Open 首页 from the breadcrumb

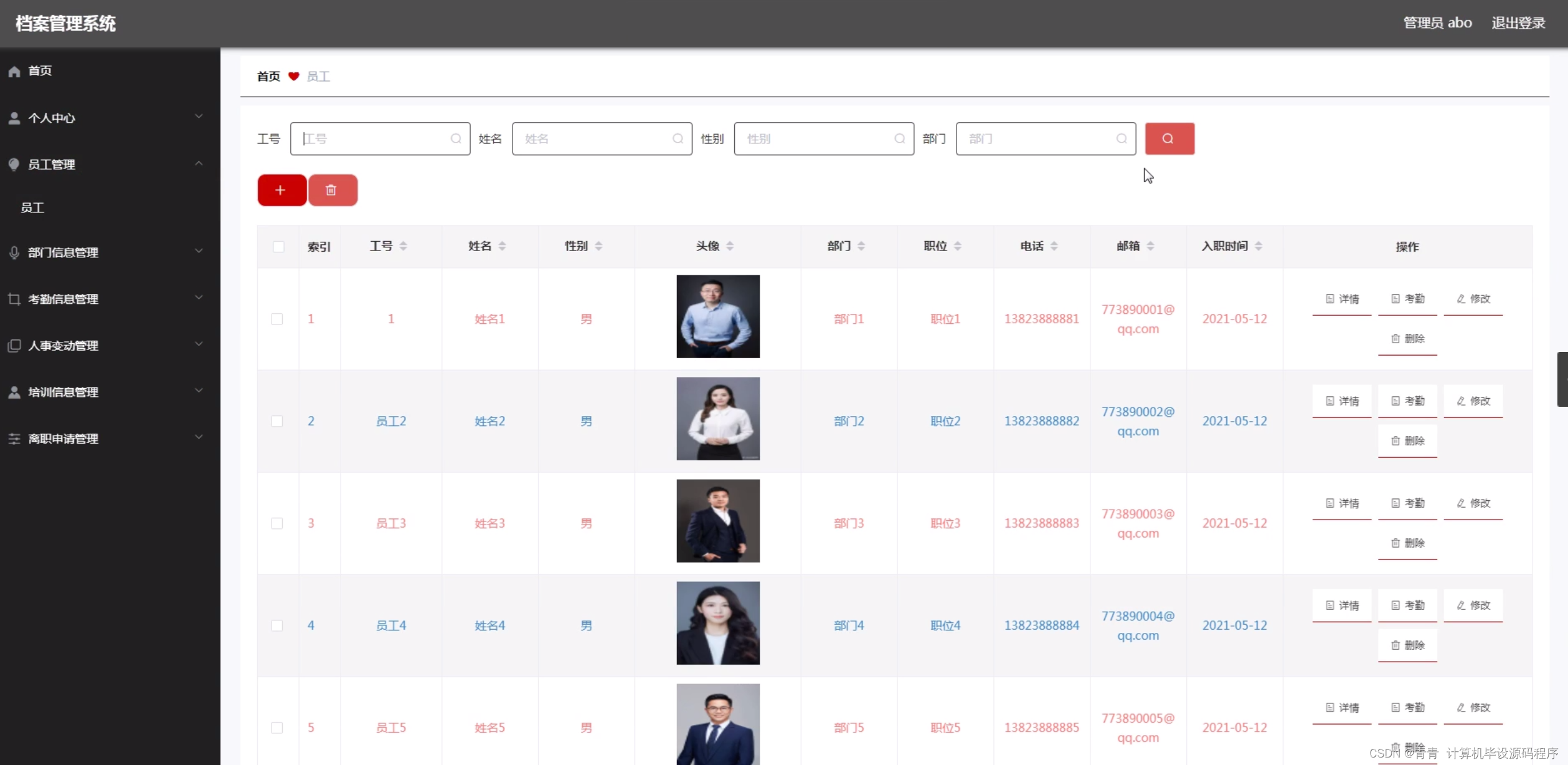268,76
